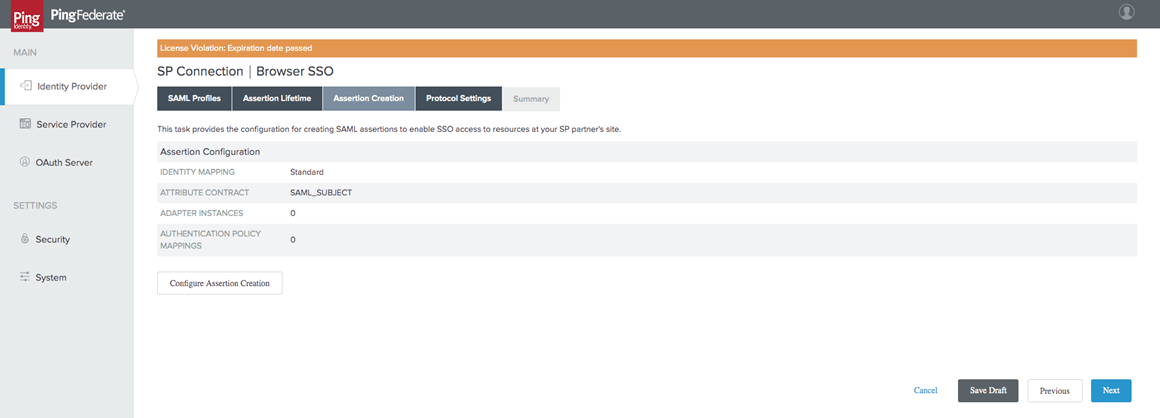Click the SP Connection | Browser SSO heading
Screen dimensions: 1160x418
pyautogui.click(x=246, y=72)
